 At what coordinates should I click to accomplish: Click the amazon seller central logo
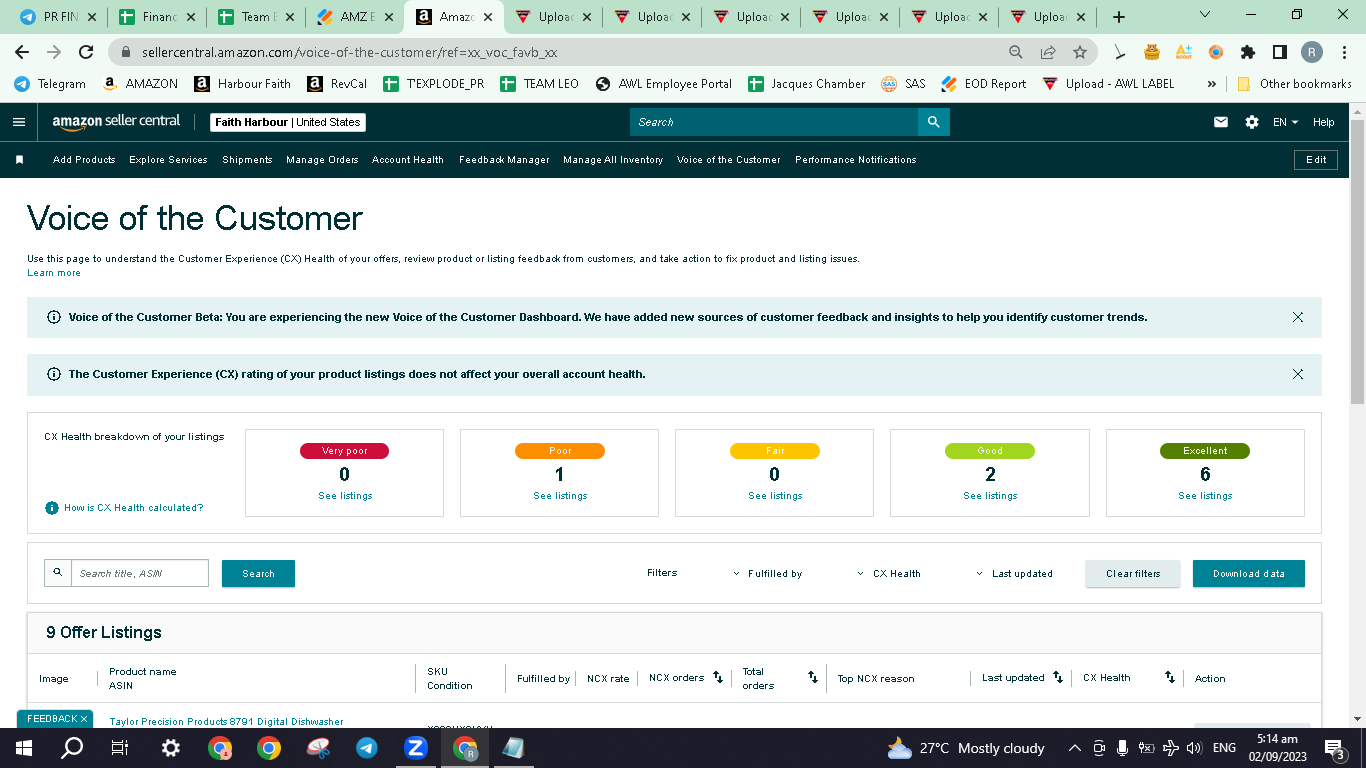point(116,122)
